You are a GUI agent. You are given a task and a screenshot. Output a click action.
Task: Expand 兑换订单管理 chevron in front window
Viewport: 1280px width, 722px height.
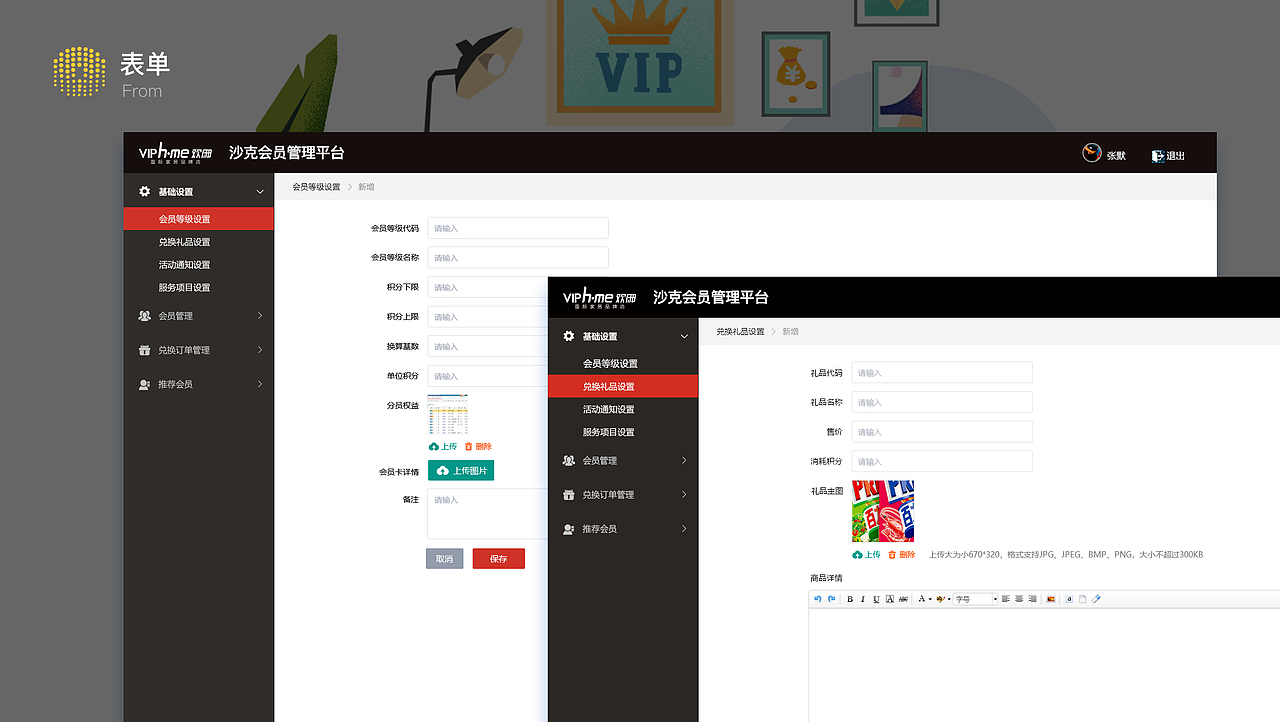(684, 494)
